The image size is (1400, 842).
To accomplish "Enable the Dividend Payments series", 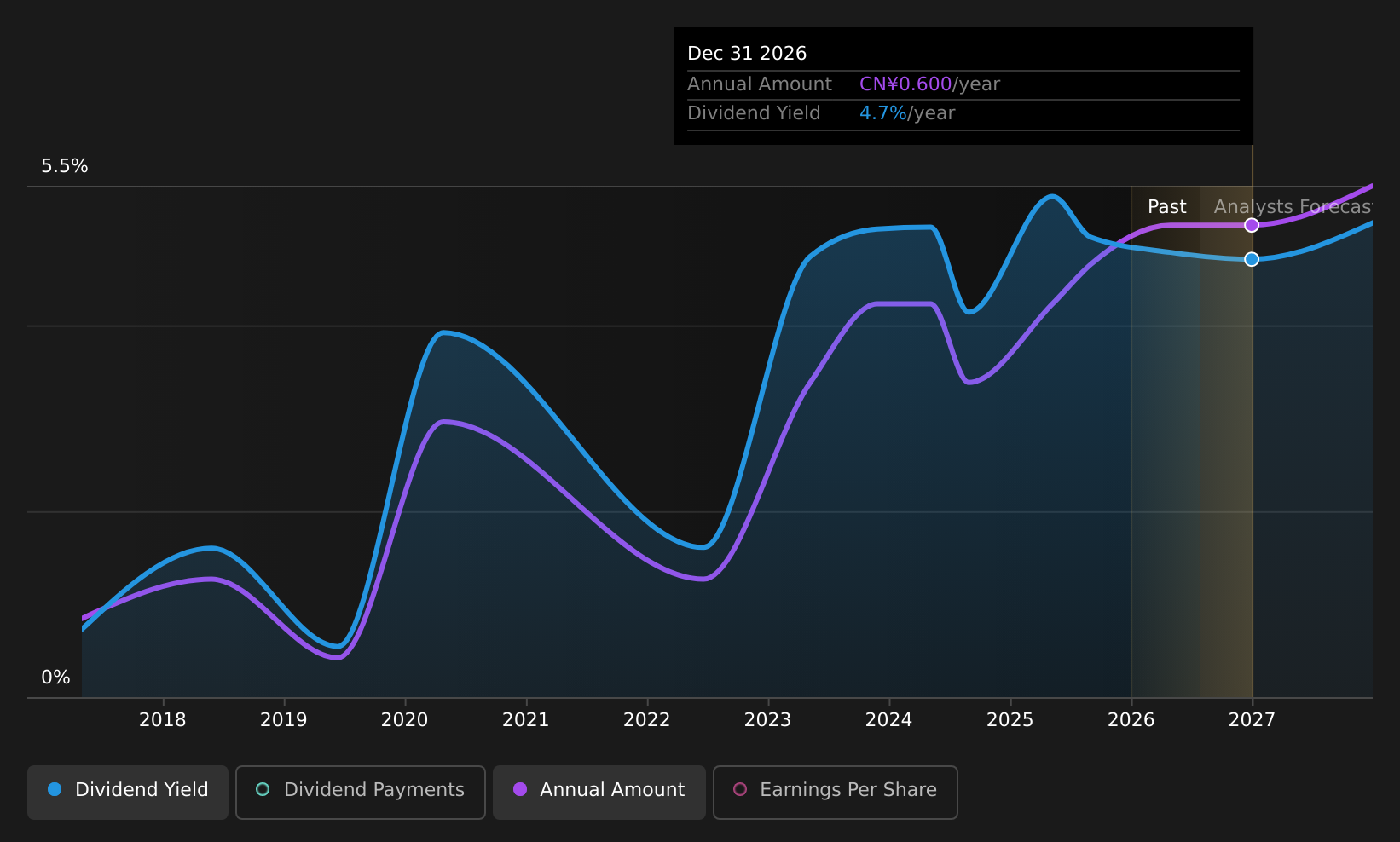I will coord(361,793).
